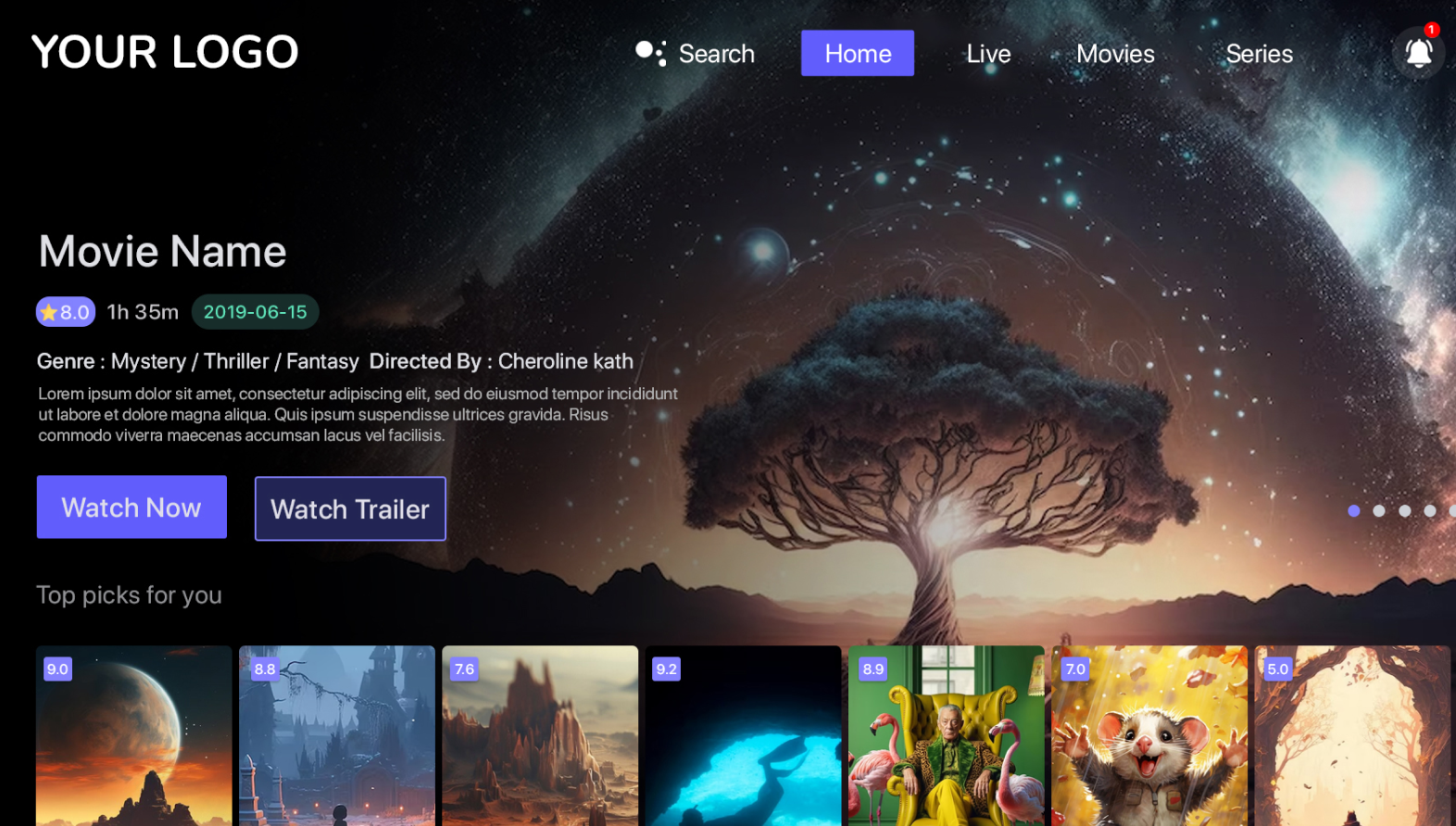Image resolution: width=1456 pixels, height=826 pixels.
Task: Click the 2019-06-15 release date badge
Action: pyautogui.click(x=256, y=312)
